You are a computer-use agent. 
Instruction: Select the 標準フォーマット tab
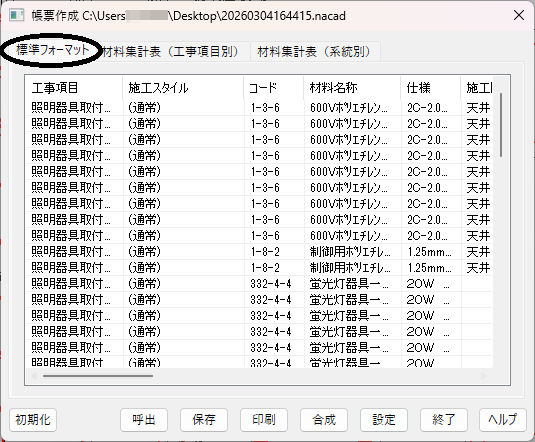[x=52, y=50]
